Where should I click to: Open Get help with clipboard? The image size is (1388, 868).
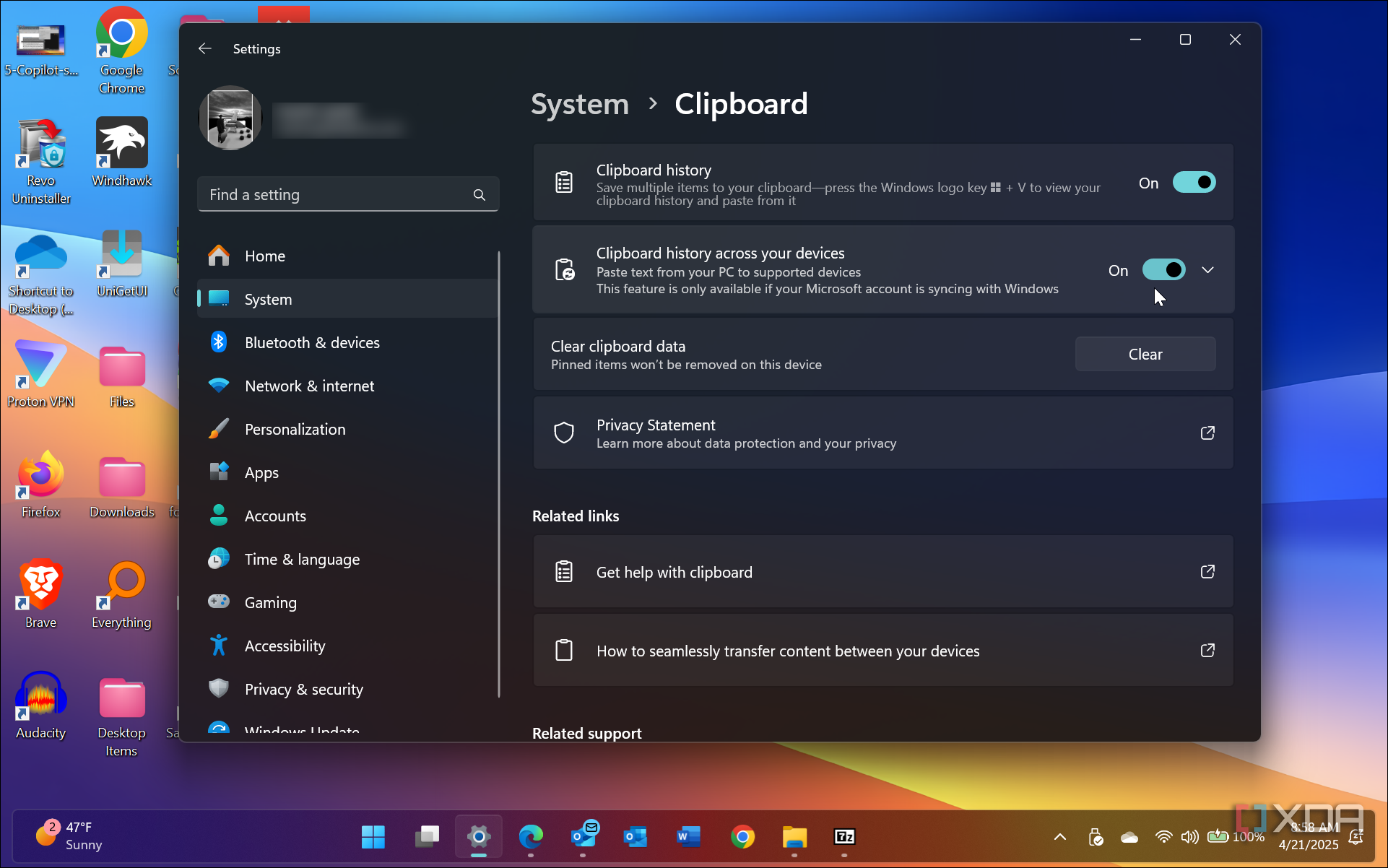pyautogui.click(x=883, y=572)
